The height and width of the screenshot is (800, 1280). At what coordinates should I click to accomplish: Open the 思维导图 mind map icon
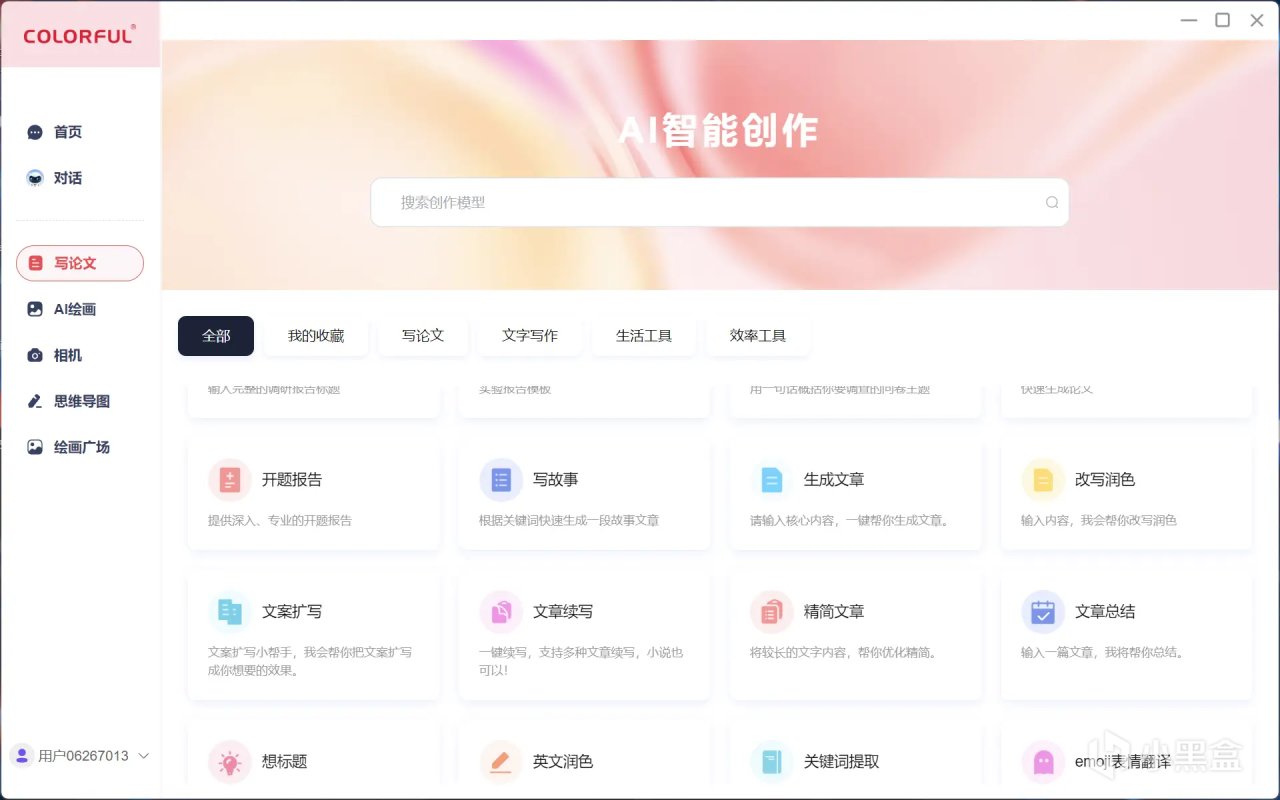(x=35, y=401)
